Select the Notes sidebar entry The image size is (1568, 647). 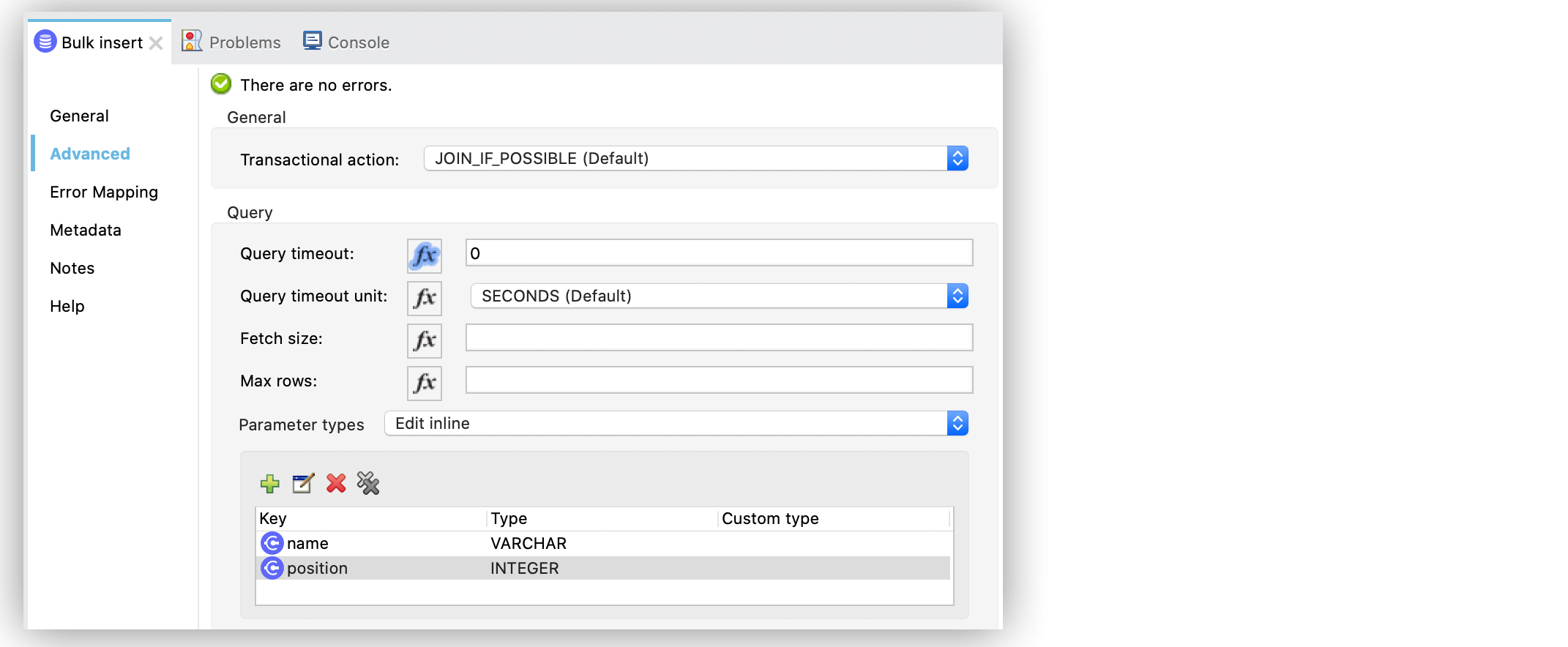(x=72, y=268)
